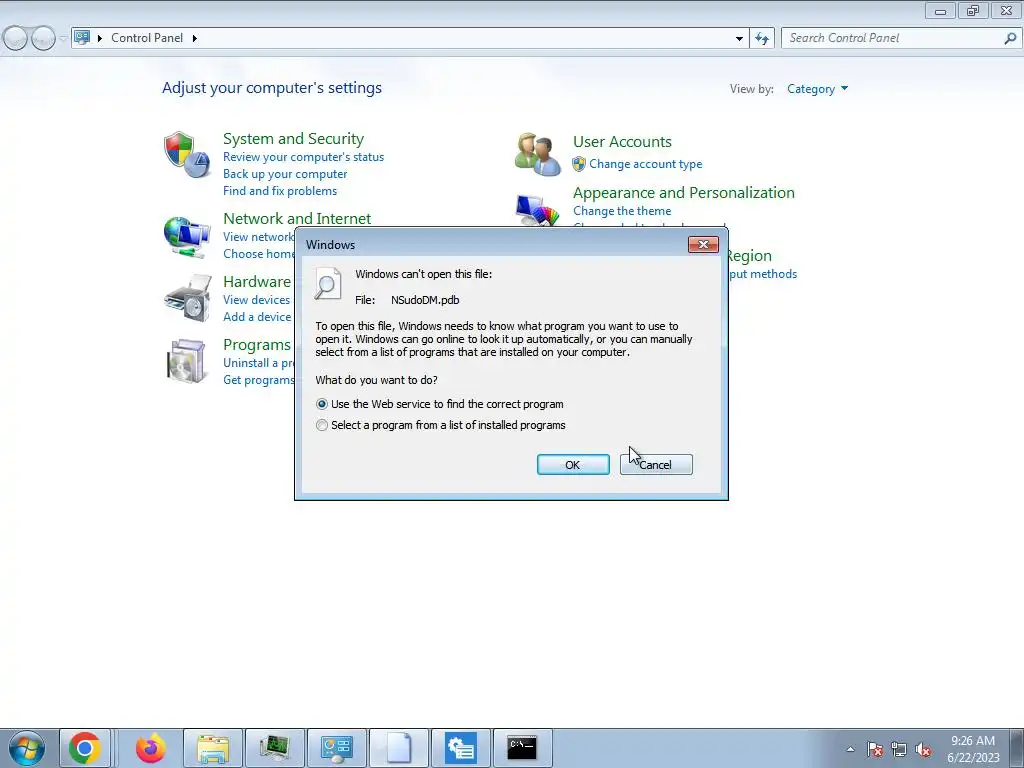Image resolution: width=1024 pixels, height=768 pixels.
Task: Show hidden tray icons arrow
Action: tap(850, 749)
